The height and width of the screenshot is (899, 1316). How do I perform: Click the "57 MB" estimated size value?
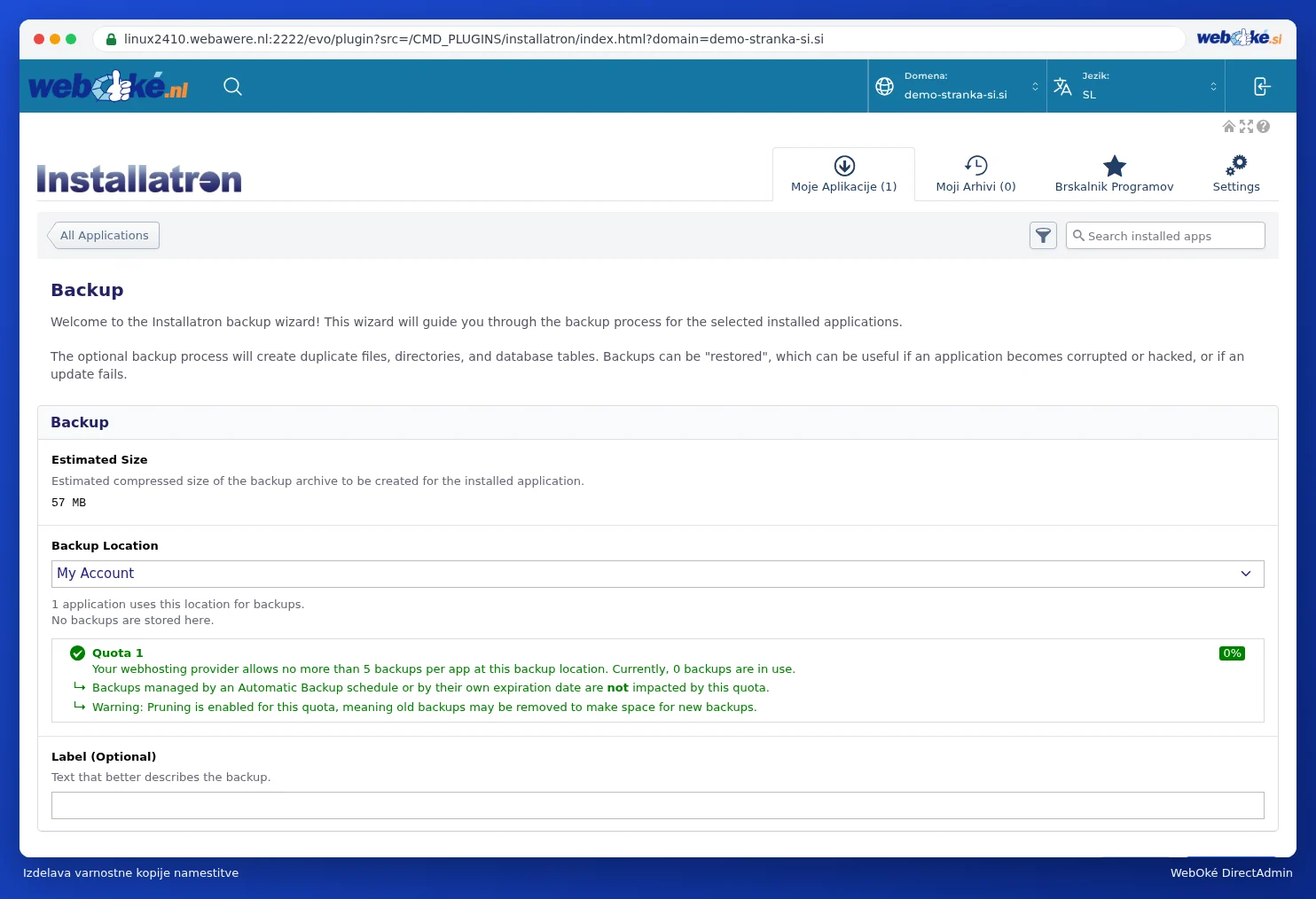point(69,503)
